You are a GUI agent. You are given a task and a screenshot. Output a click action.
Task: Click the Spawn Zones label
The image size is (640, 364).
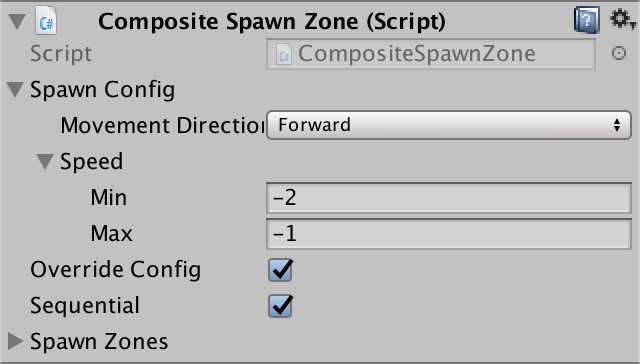pyautogui.click(x=99, y=341)
